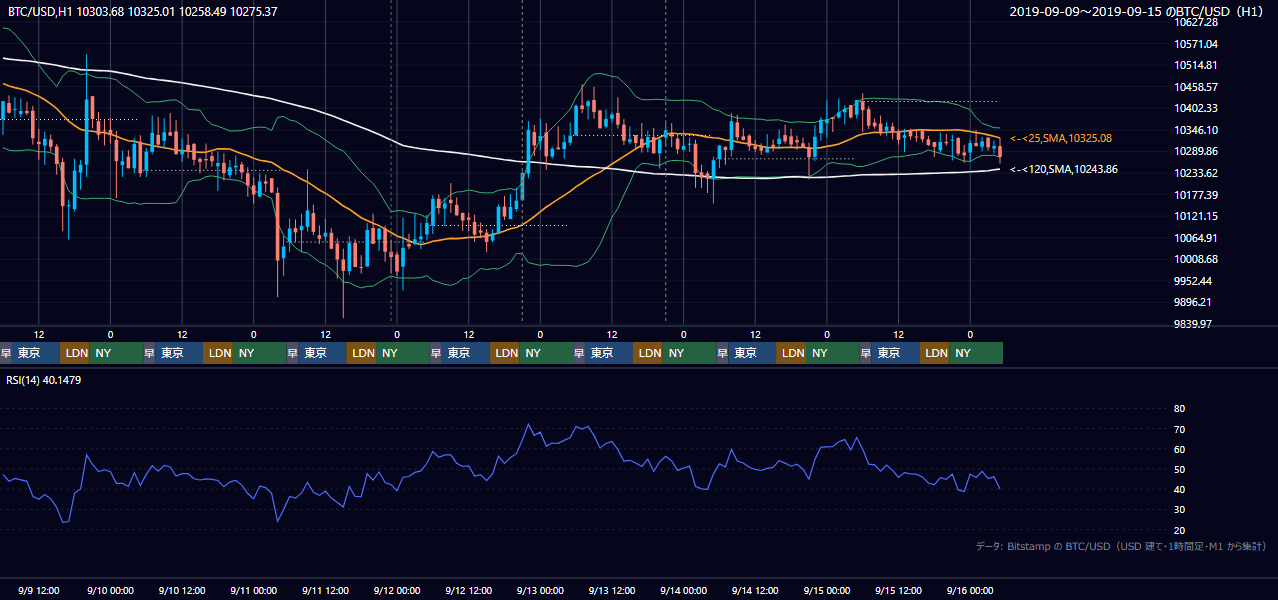This screenshot has height=600, width=1278.
Task: Select price axis value 10064.91
Action: click(1196, 238)
